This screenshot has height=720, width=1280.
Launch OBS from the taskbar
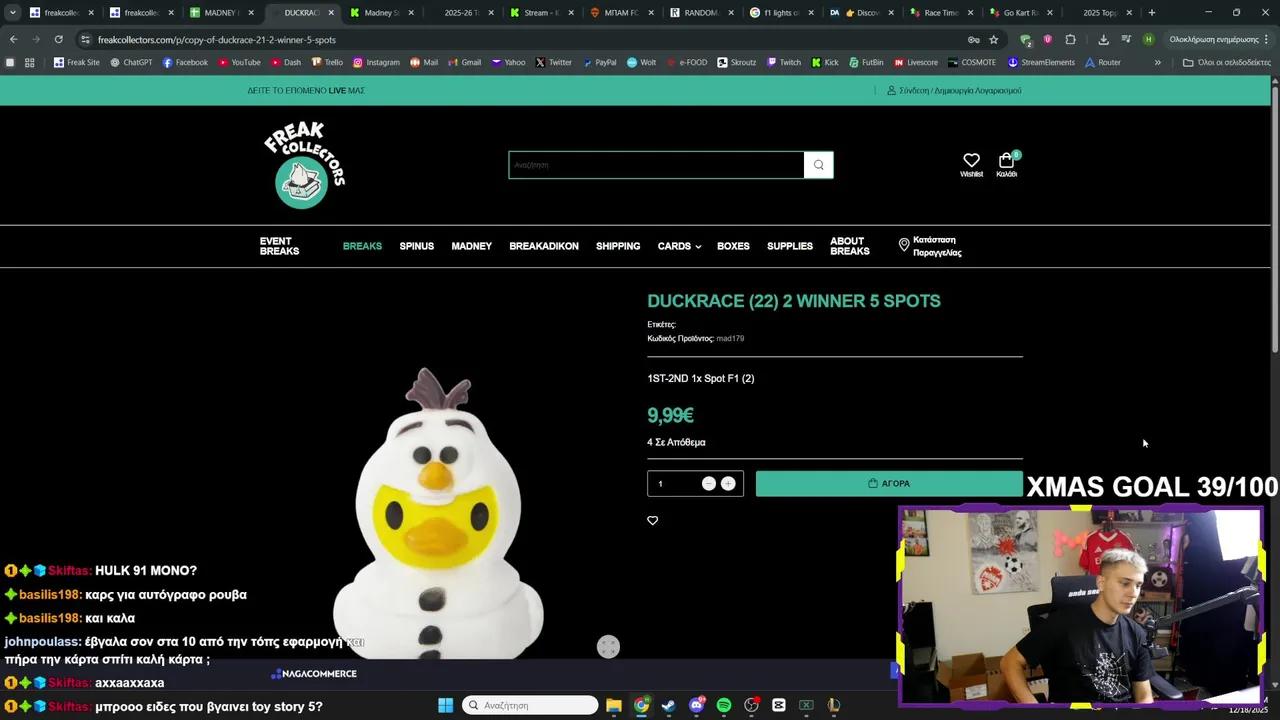click(751, 705)
